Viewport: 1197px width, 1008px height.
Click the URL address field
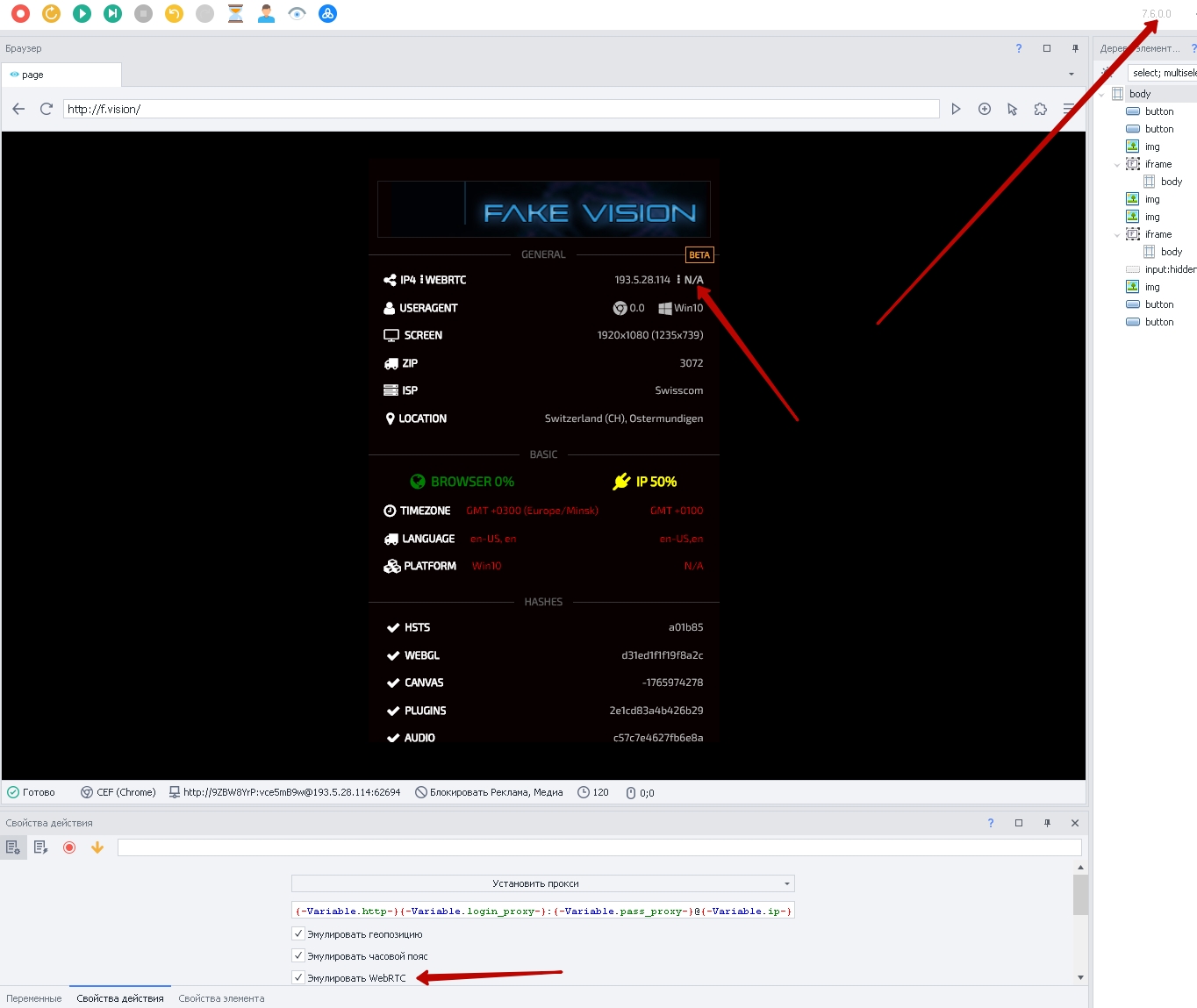(x=500, y=109)
